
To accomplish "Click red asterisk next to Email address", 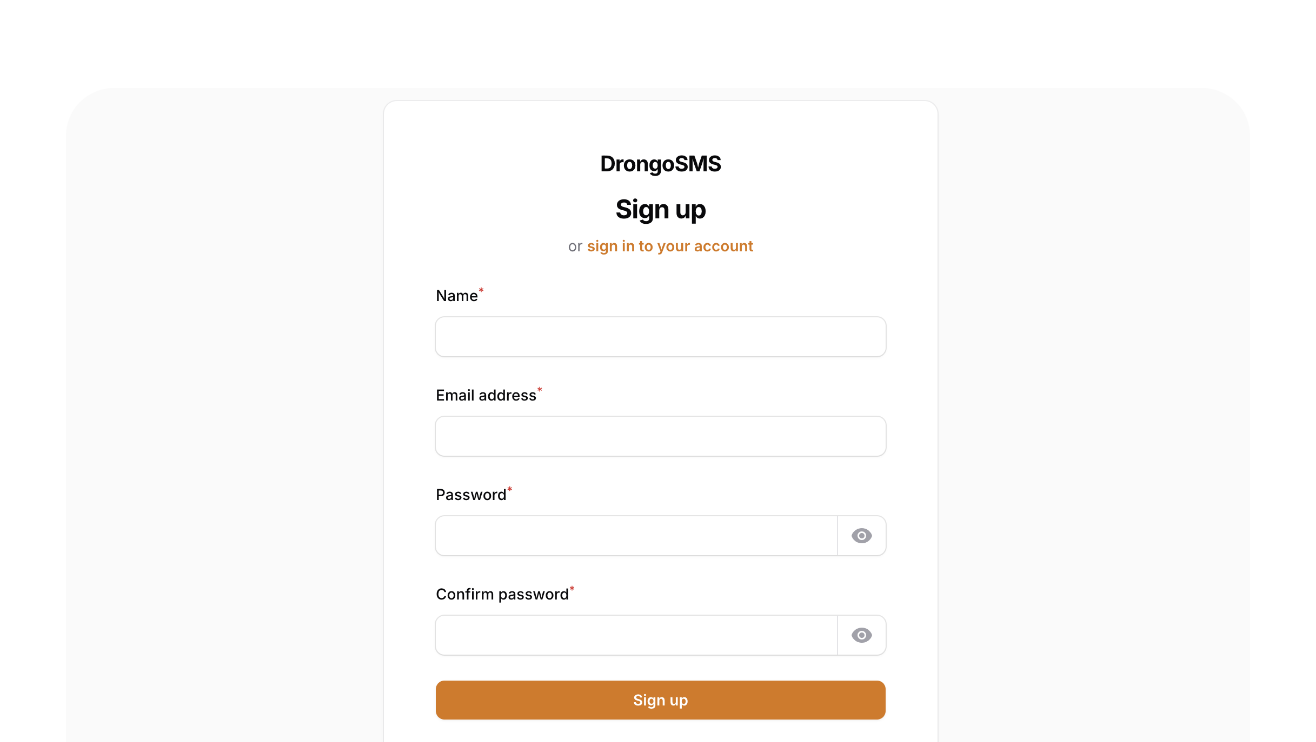I will (540, 390).
